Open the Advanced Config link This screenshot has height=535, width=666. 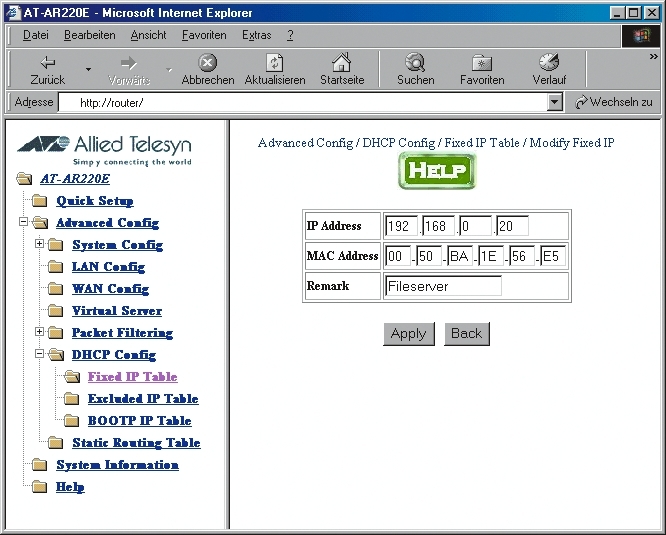[x=107, y=223]
